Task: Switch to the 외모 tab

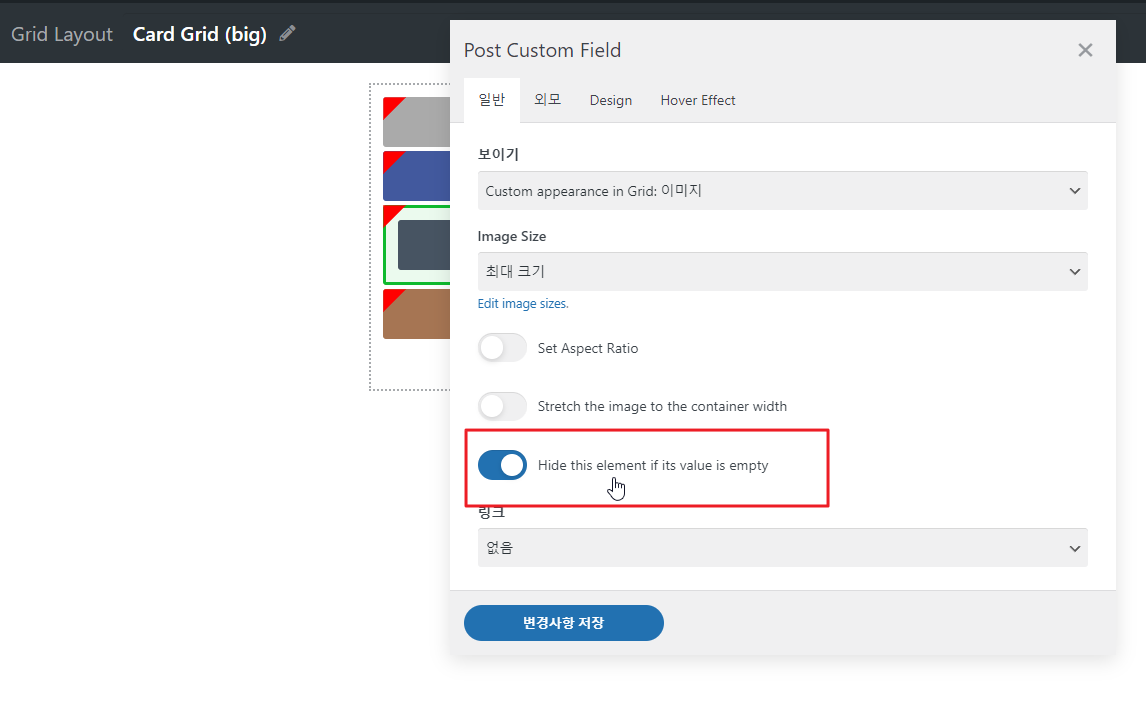Action: [547, 100]
